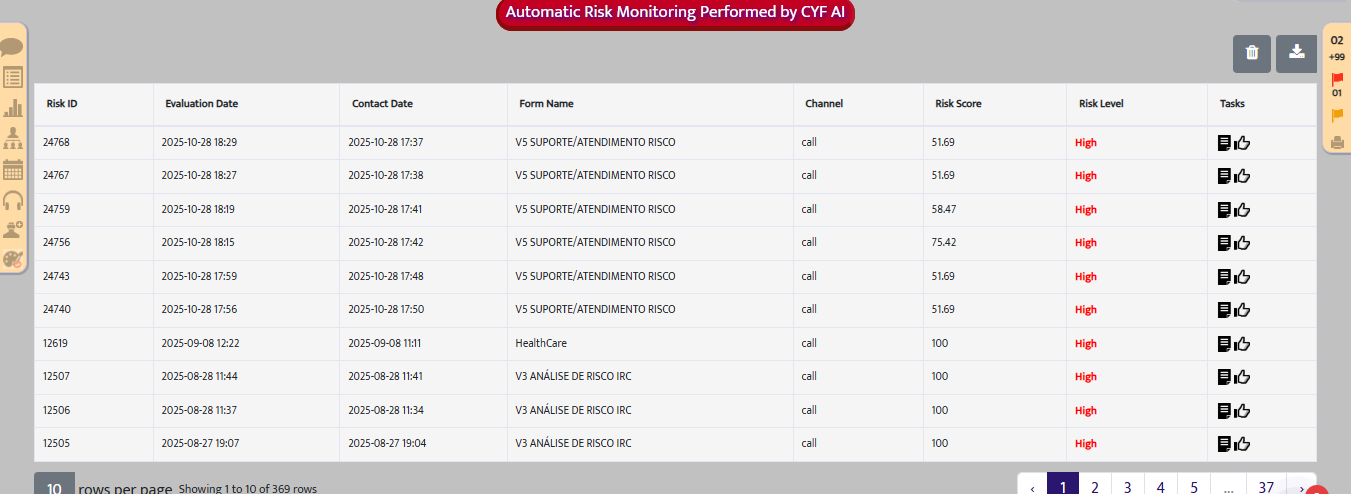Open the chat bubble icon in sidebar
The height and width of the screenshot is (494, 1351).
[12, 47]
